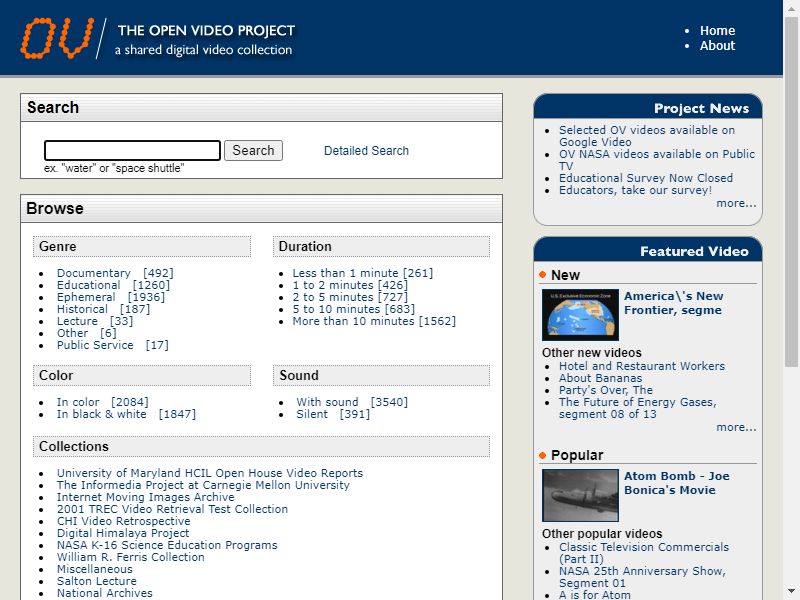
Task: Filter videos 2 to 5 minutes long
Action: [350, 297]
